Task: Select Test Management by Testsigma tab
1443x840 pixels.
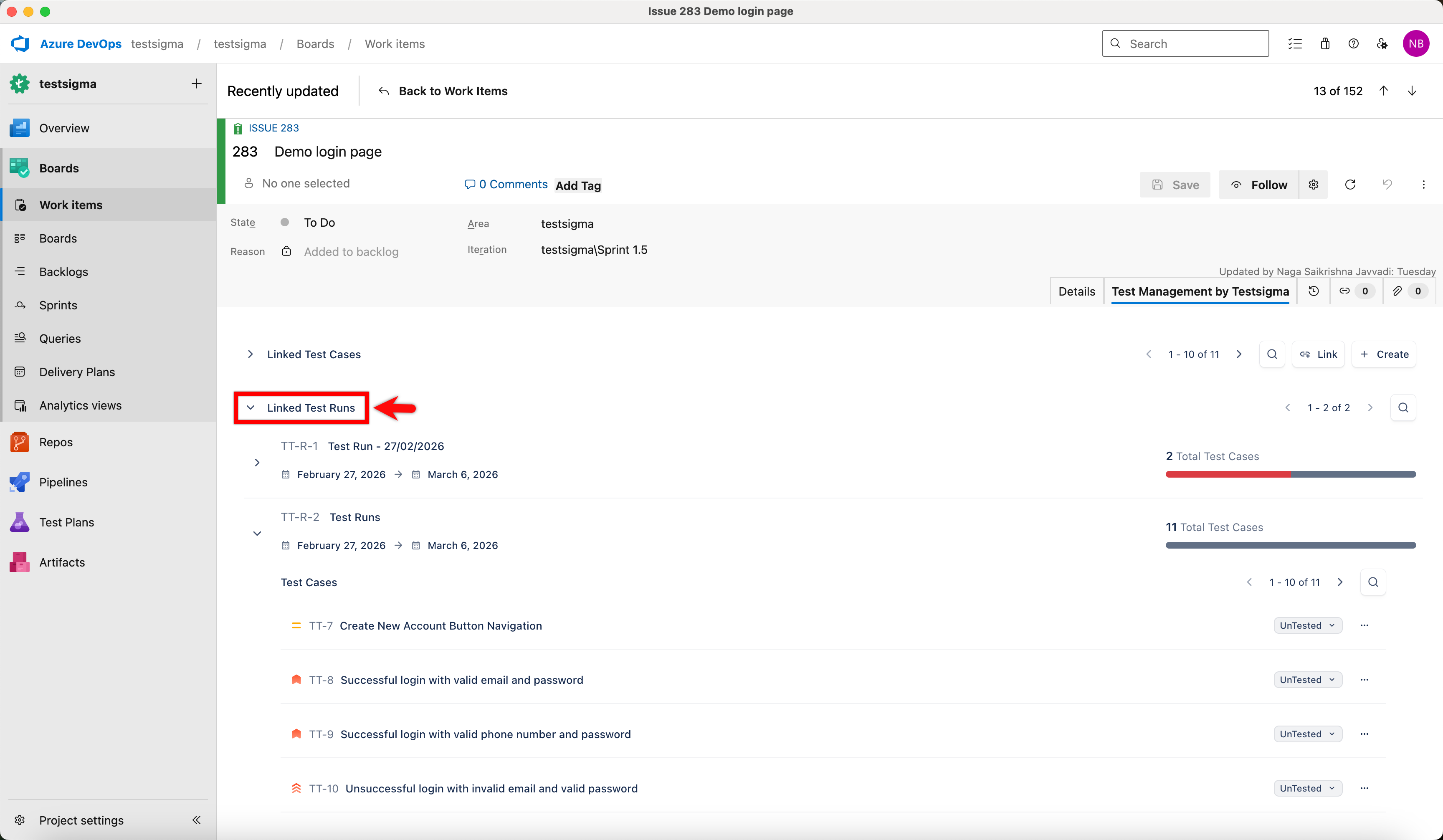Action: 1200,291
